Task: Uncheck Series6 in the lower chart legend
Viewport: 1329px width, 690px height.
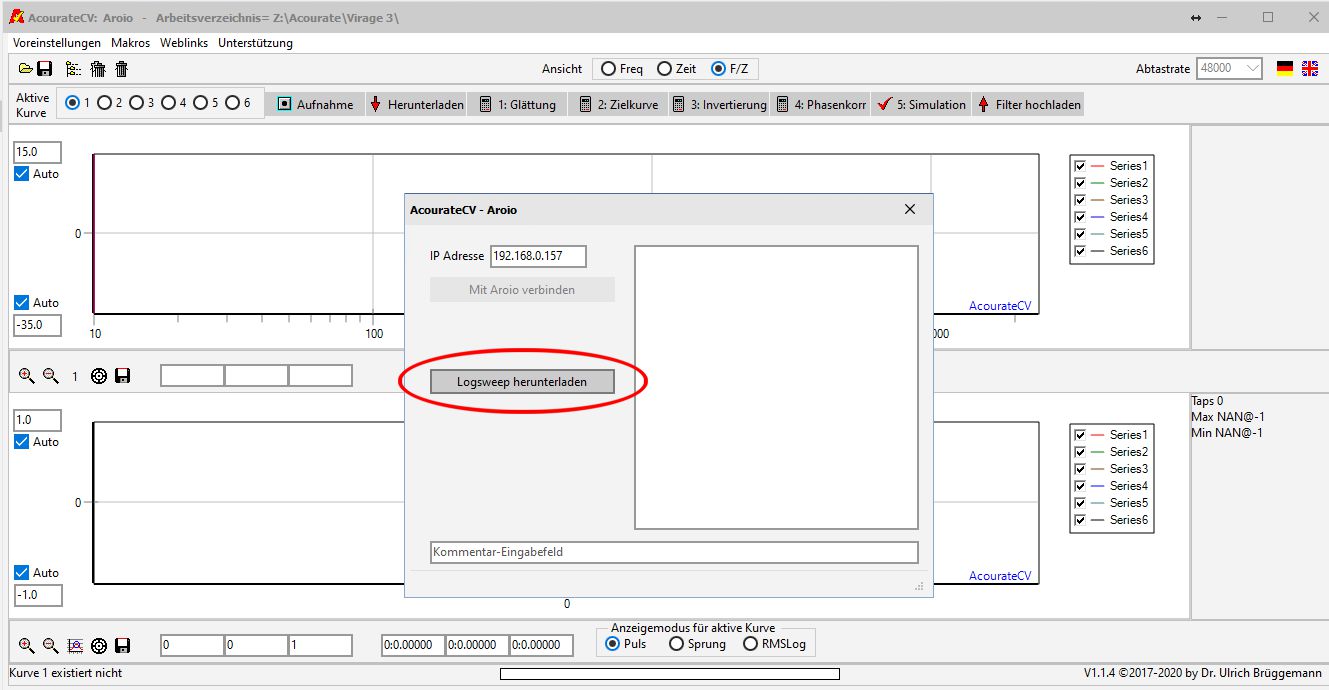Action: 1079,520
